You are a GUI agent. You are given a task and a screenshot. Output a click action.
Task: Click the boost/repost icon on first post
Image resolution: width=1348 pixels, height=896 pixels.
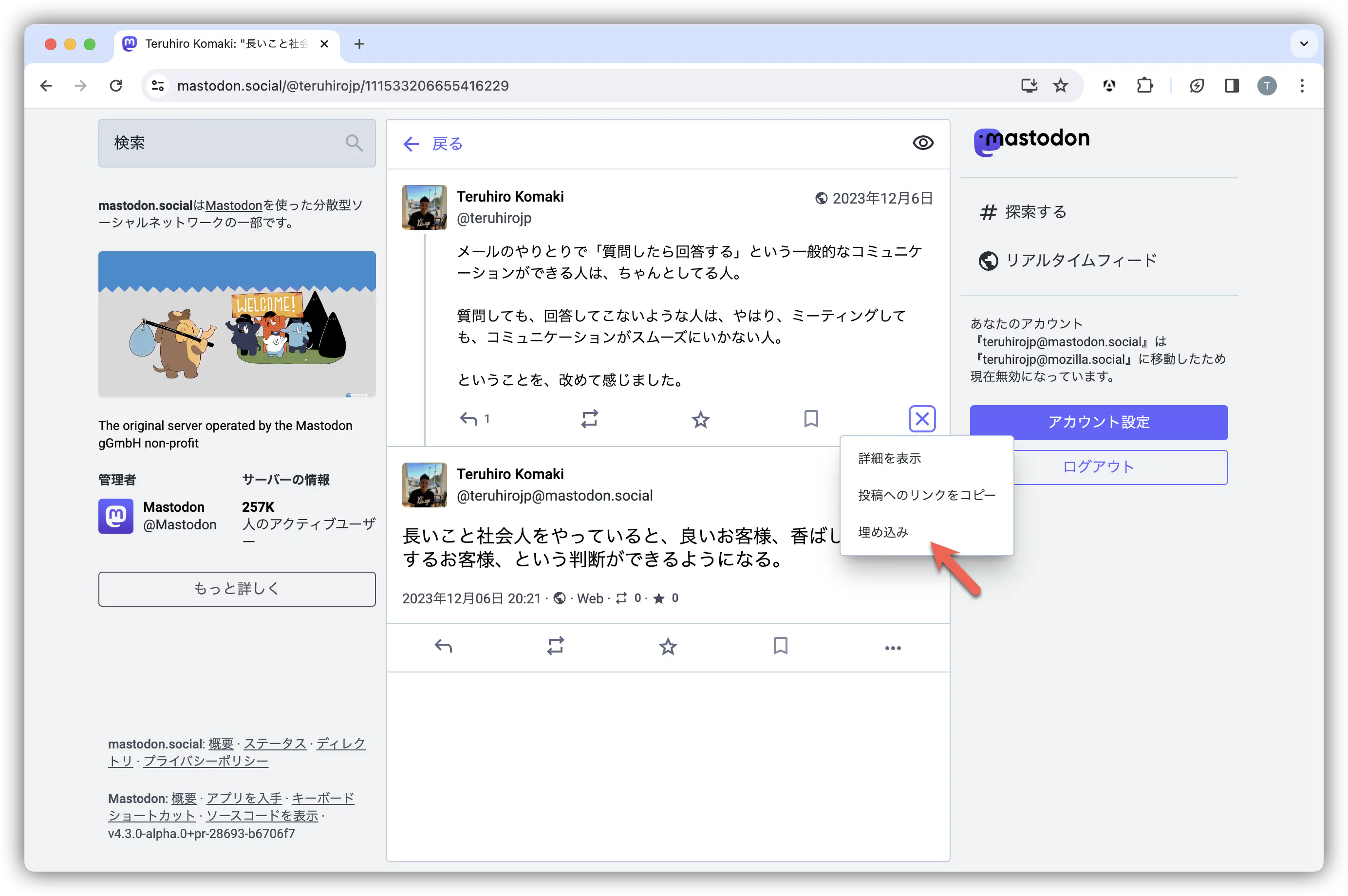(589, 418)
